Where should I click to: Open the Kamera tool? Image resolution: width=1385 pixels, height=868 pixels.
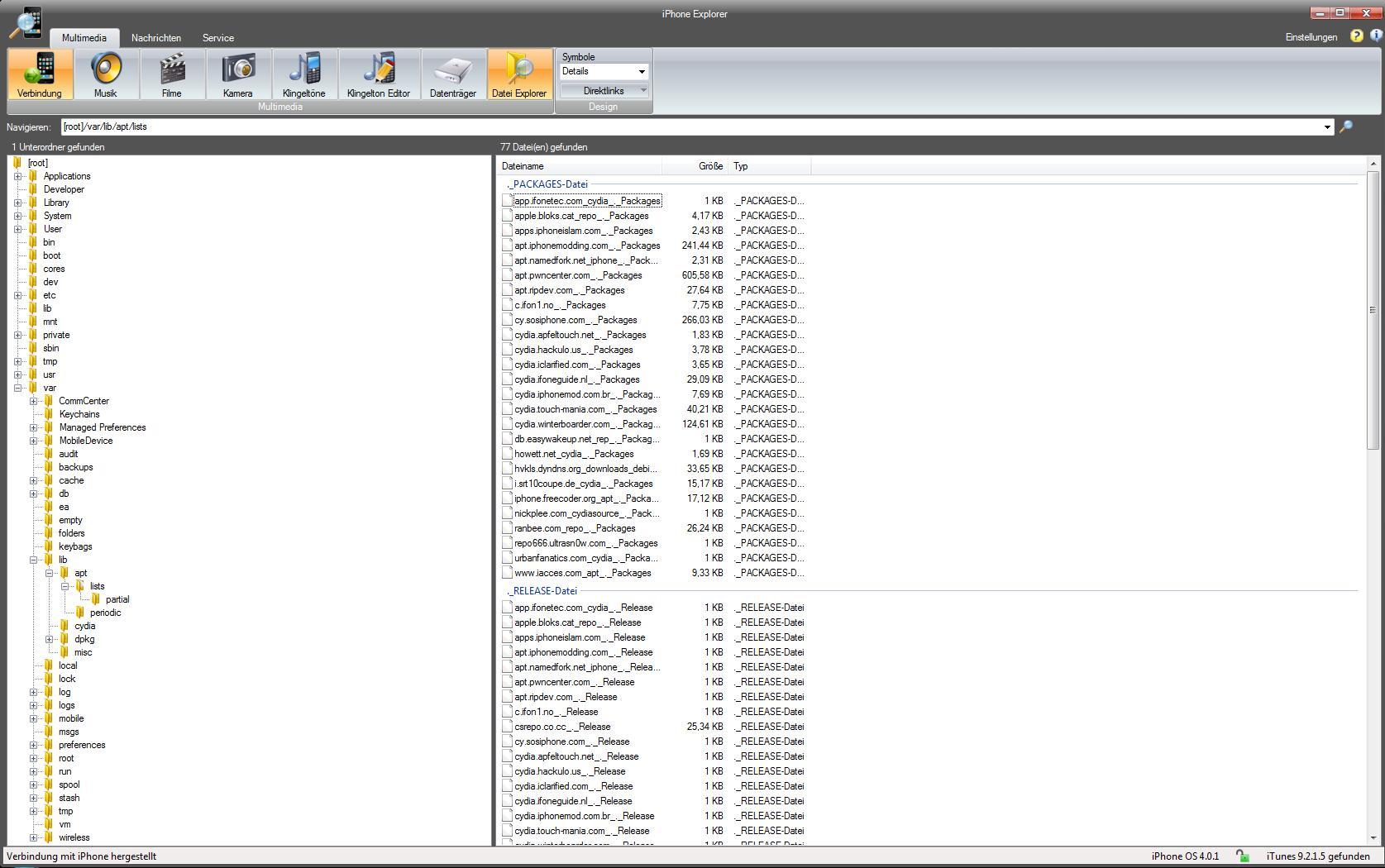(238, 74)
